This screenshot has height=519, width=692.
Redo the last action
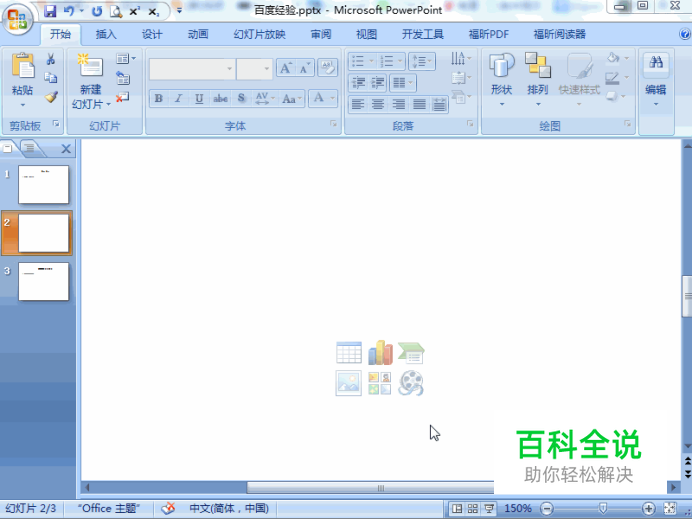pyautogui.click(x=97, y=11)
